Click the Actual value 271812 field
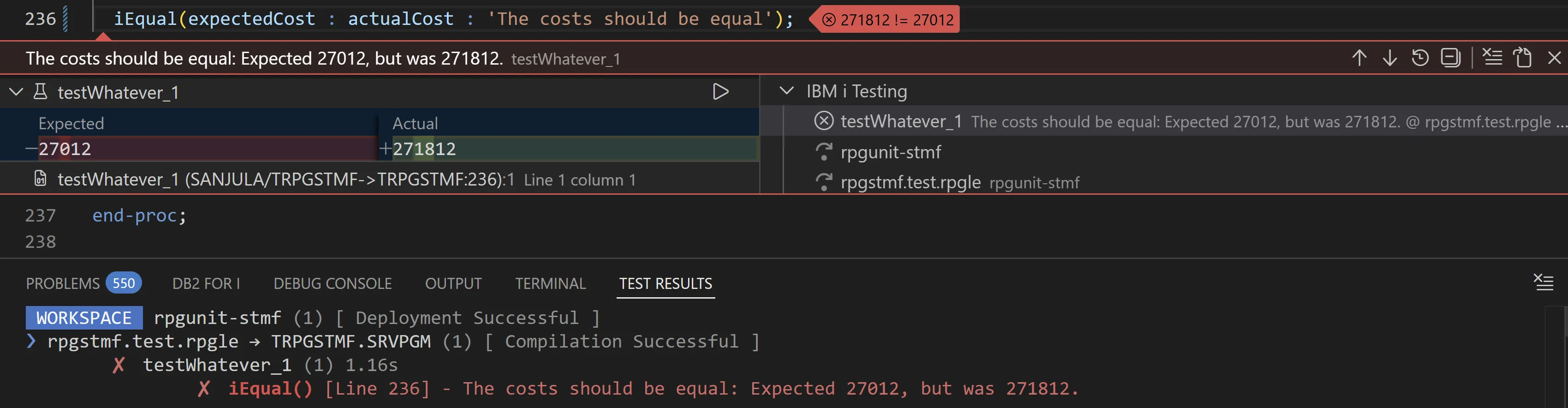This screenshot has height=408, width=1568. click(424, 149)
